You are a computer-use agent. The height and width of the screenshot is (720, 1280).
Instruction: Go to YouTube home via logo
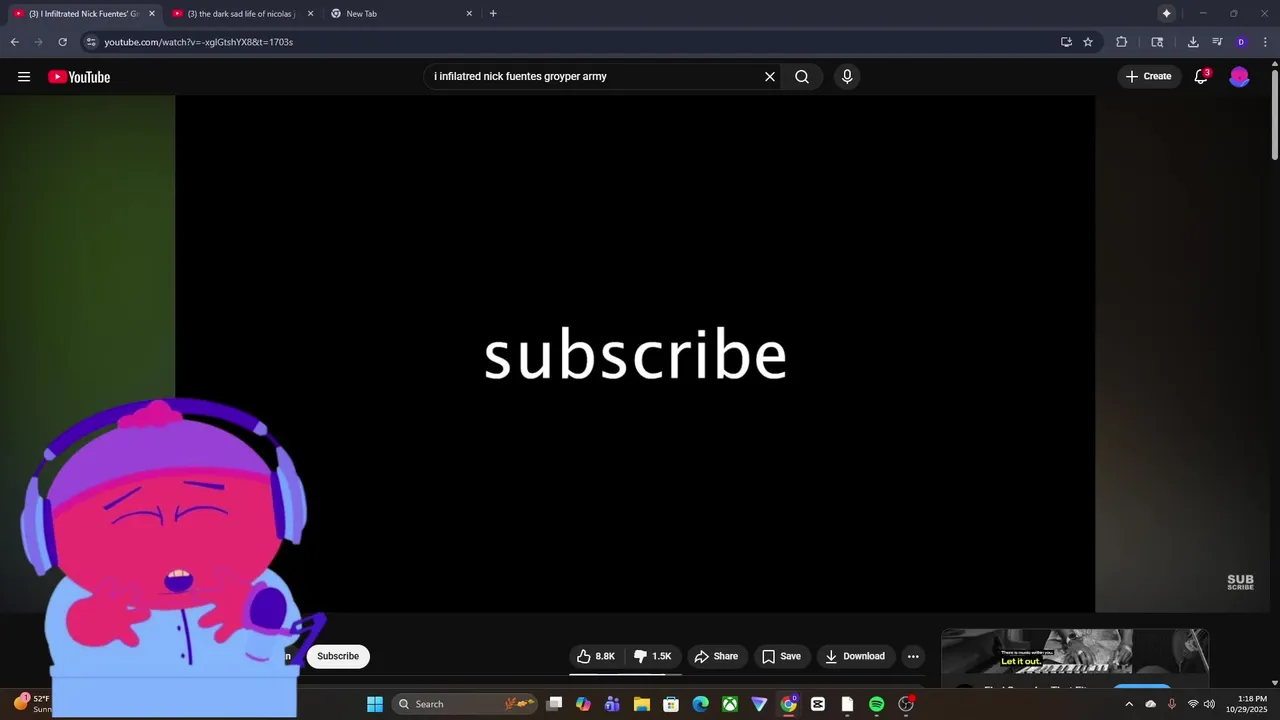[x=79, y=77]
